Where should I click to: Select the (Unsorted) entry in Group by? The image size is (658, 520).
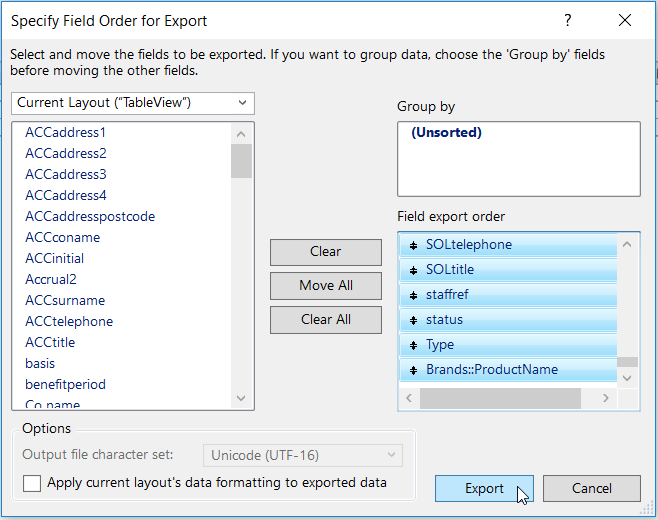point(446,133)
